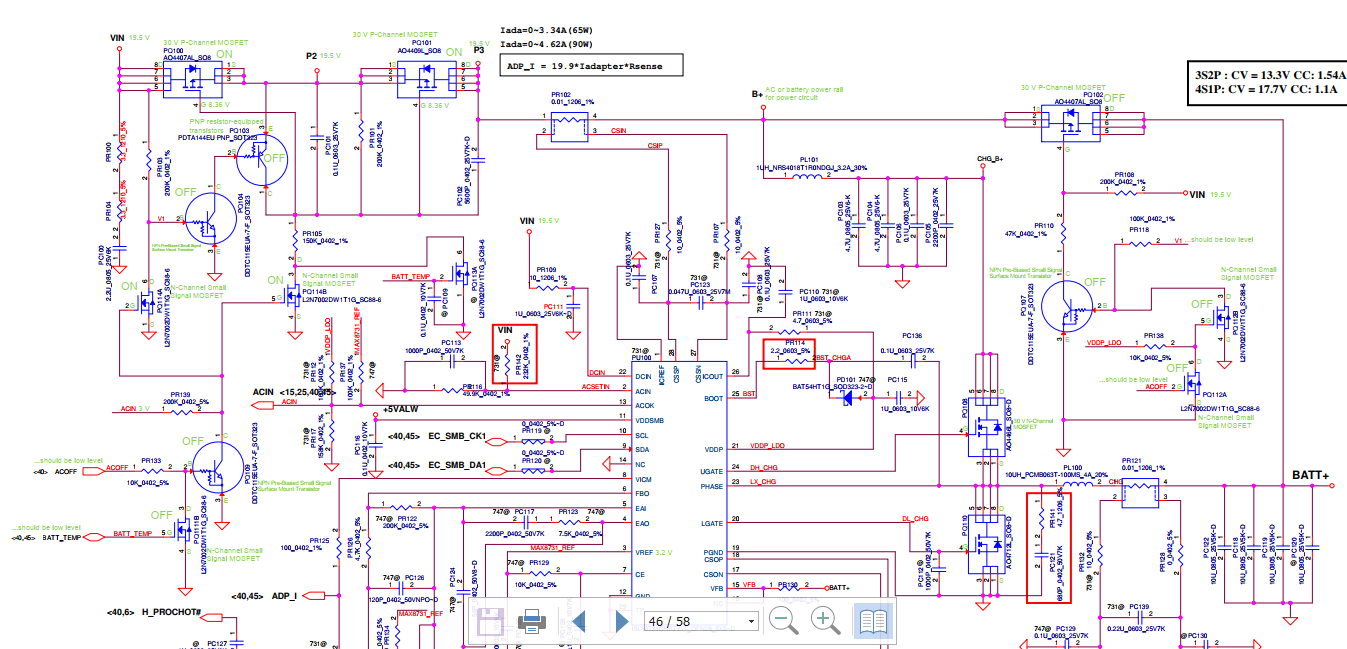This screenshot has width=1347, height=649.
Task: Print the document using the printer icon
Action: coord(531,622)
